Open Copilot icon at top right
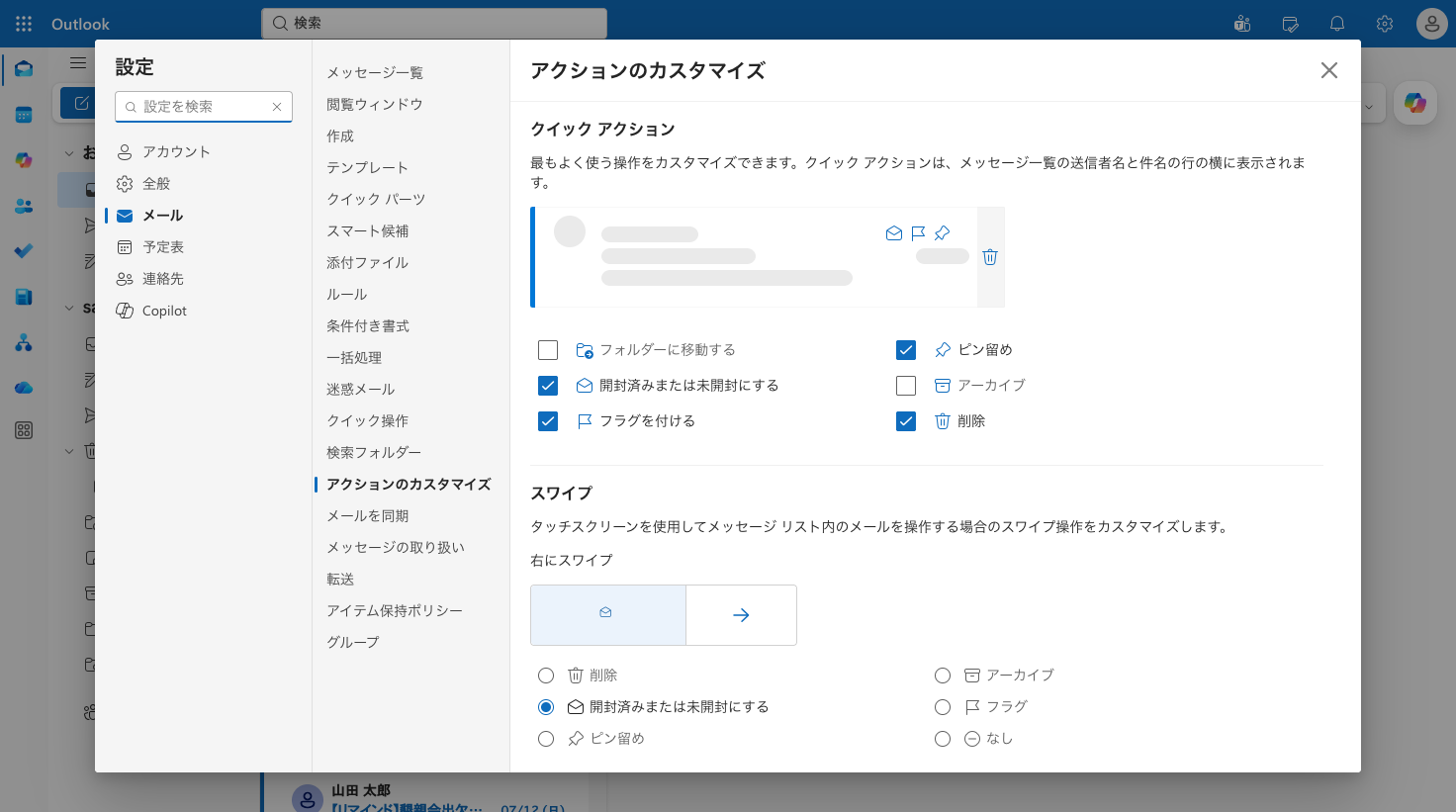 [x=1415, y=103]
